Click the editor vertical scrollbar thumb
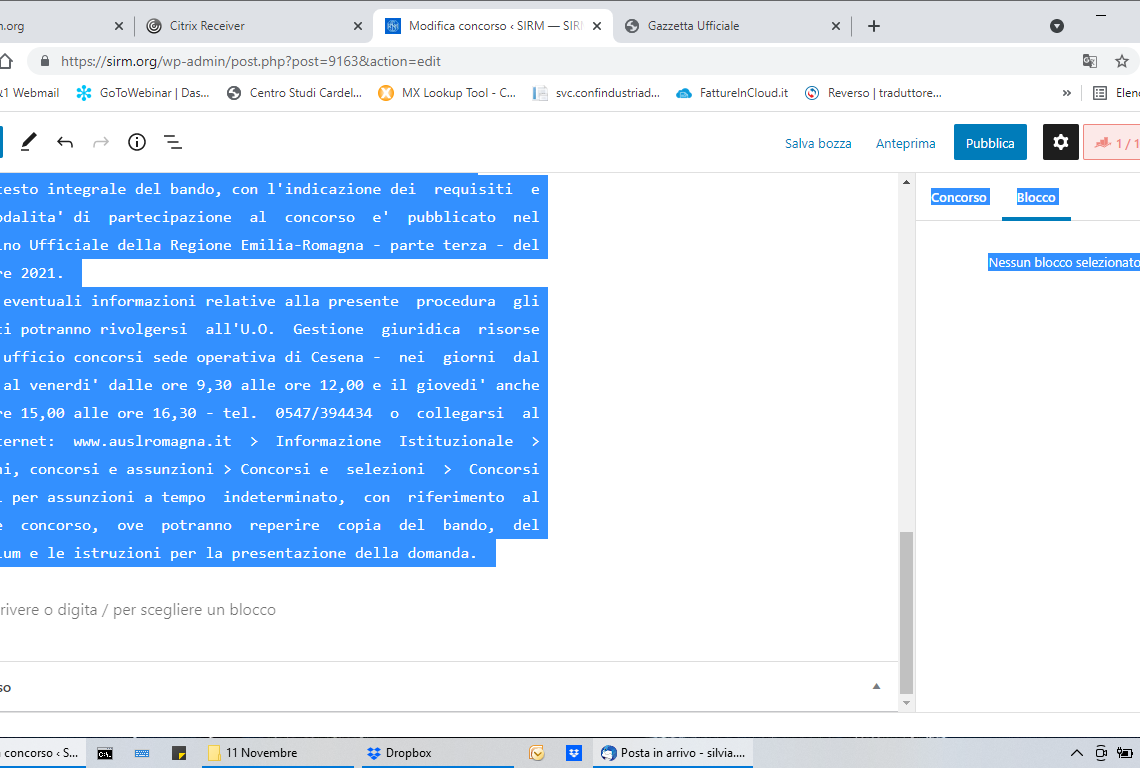 pos(907,610)
